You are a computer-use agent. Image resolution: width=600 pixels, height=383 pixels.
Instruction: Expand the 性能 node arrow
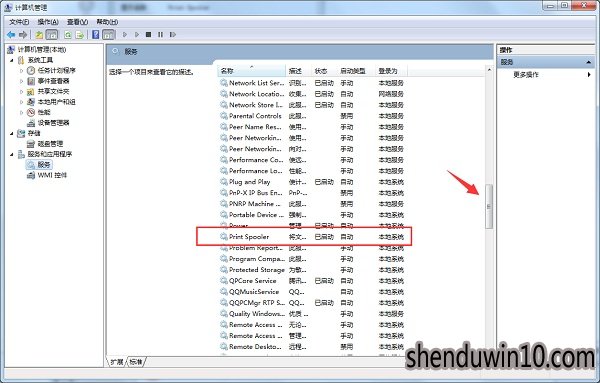click(x=21, y=112)
